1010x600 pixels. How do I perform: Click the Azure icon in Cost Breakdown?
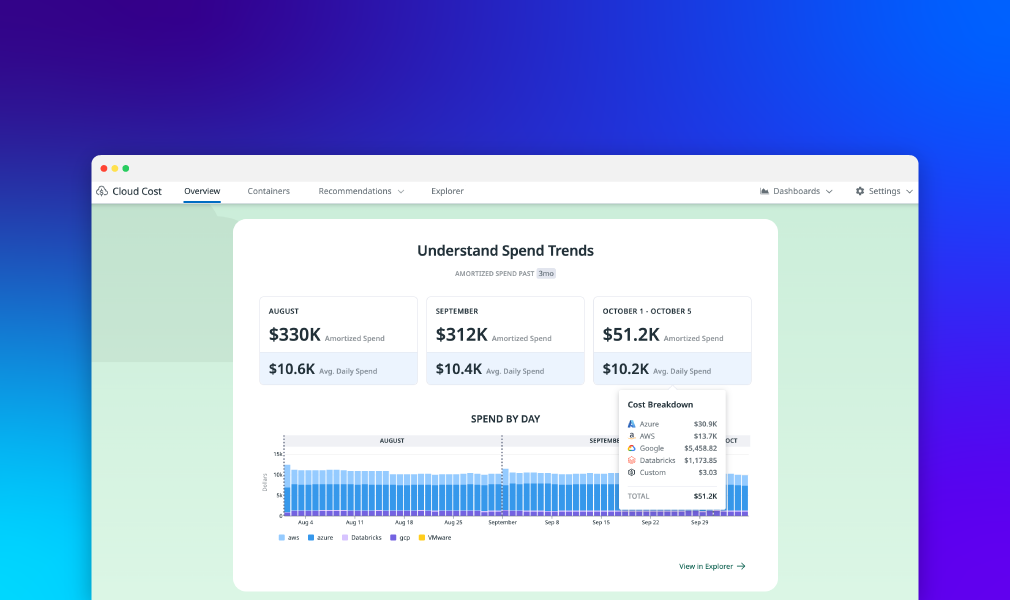[632, 424]
